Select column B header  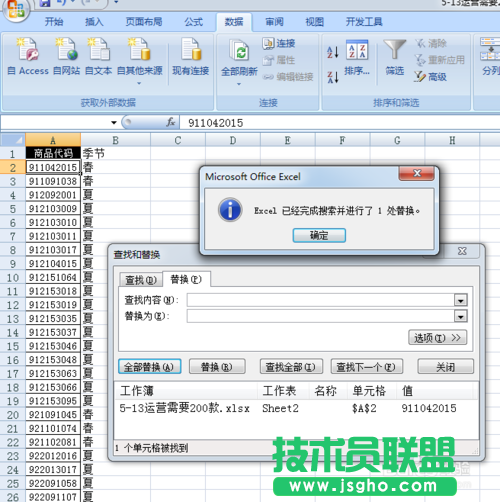point(115,140)
